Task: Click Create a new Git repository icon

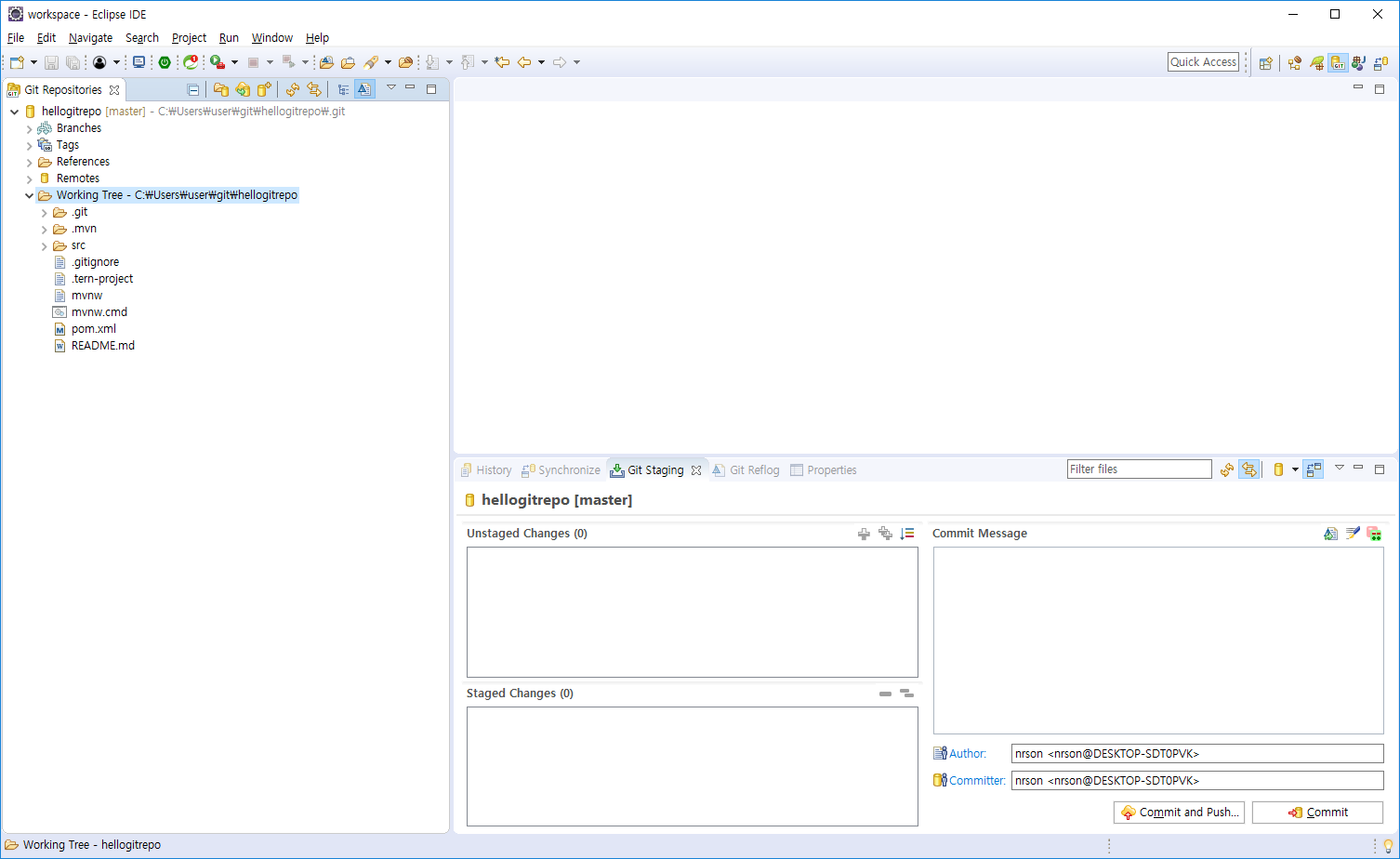Action: [265, 89]
